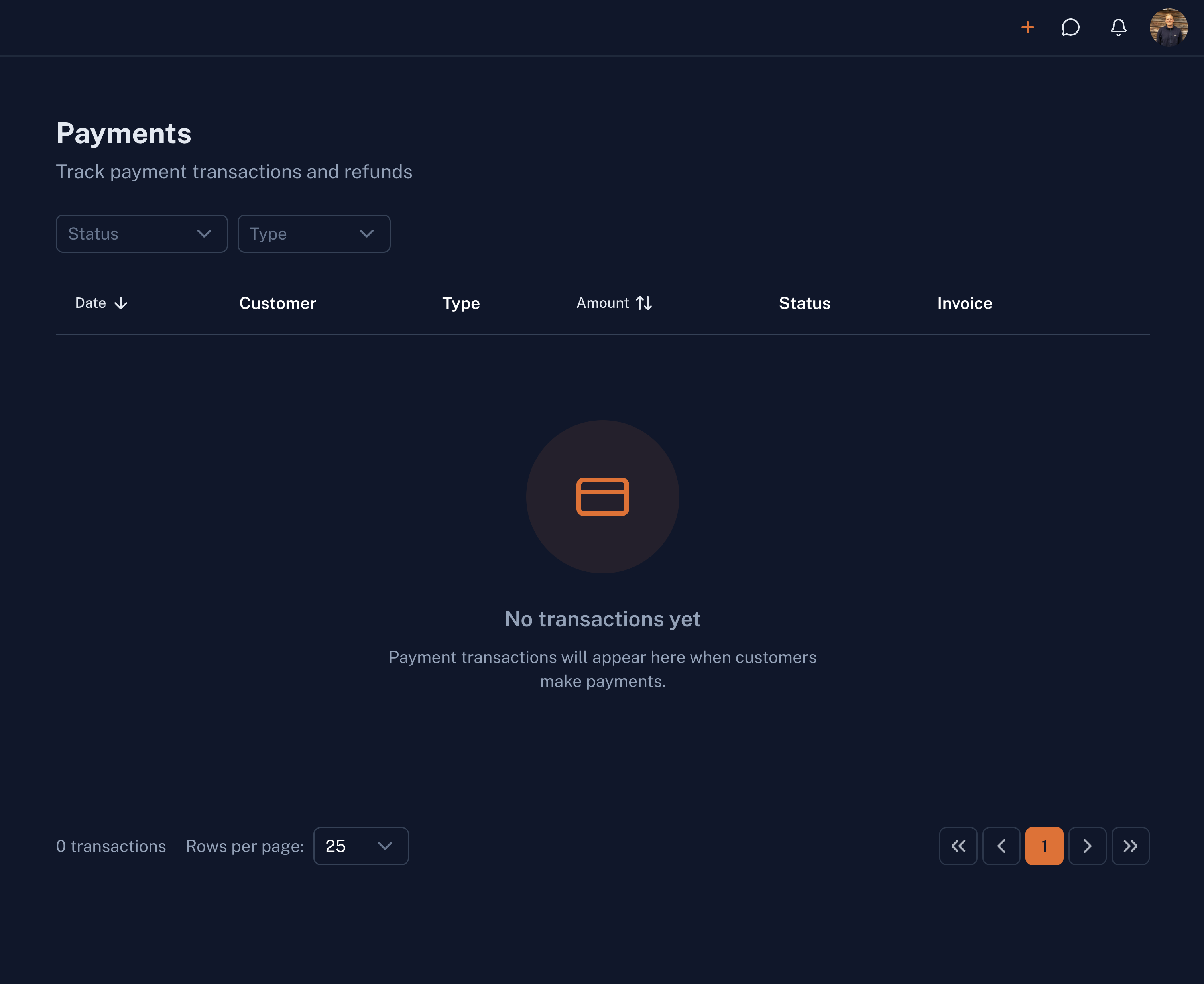Select the Customer column header
Viewport: 1204px width, 984px height.
(278, 303)
